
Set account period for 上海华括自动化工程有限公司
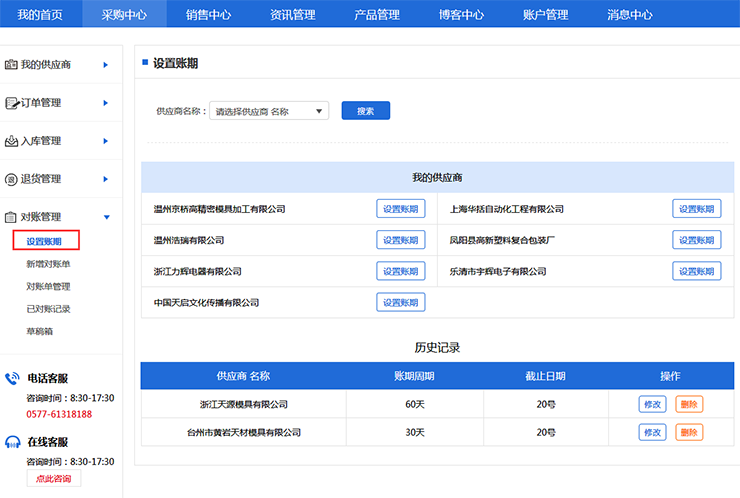(697, 209)
